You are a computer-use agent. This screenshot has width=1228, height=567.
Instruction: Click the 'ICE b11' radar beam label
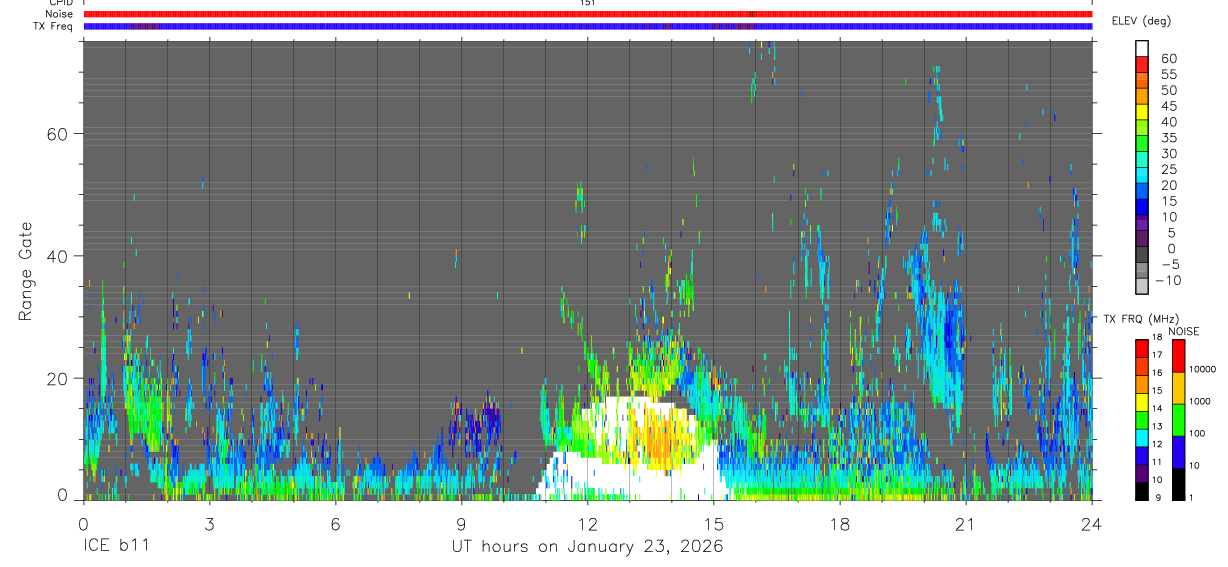[118, 547]
